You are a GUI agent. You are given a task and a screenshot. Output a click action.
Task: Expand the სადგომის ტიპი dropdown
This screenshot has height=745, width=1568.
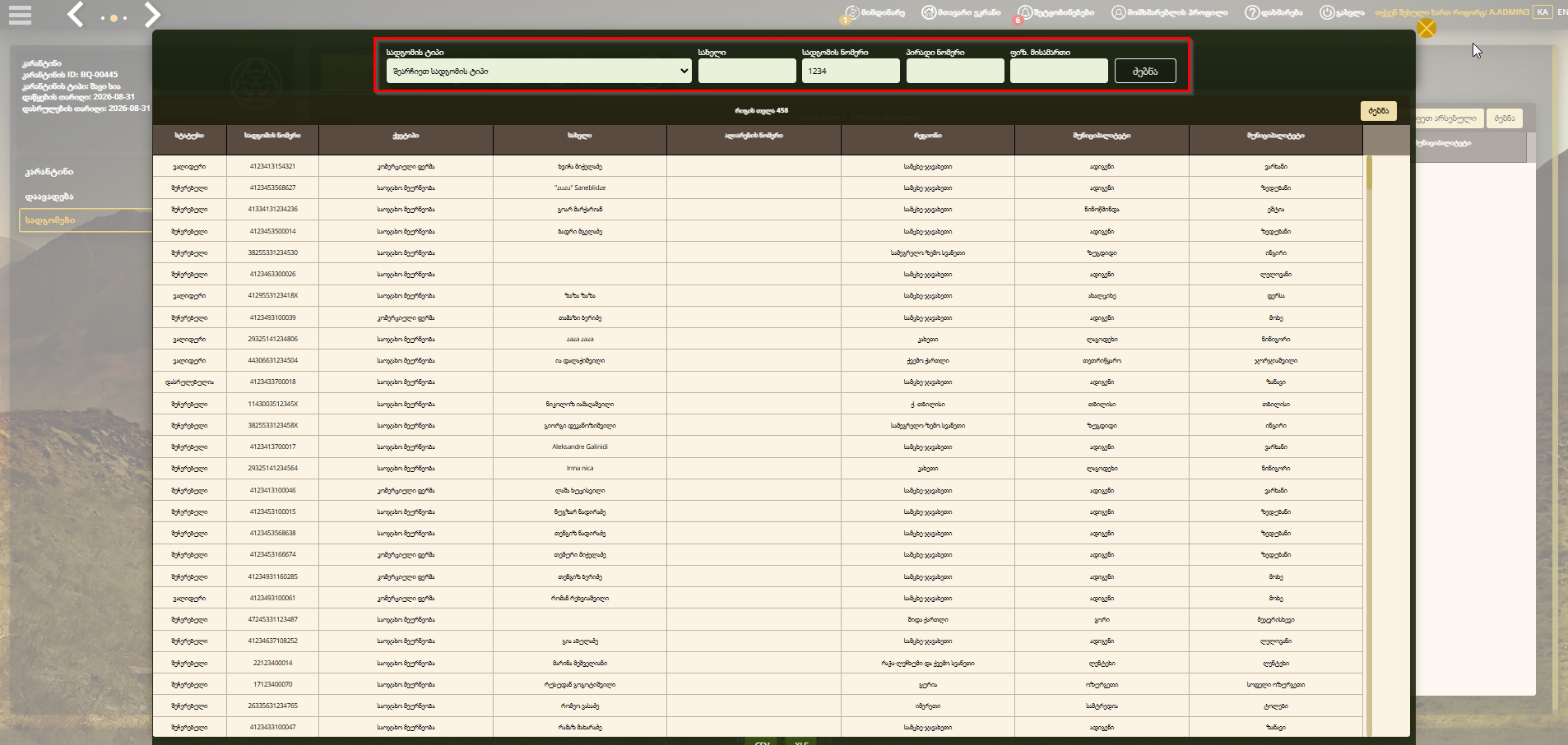coord(539,71)
